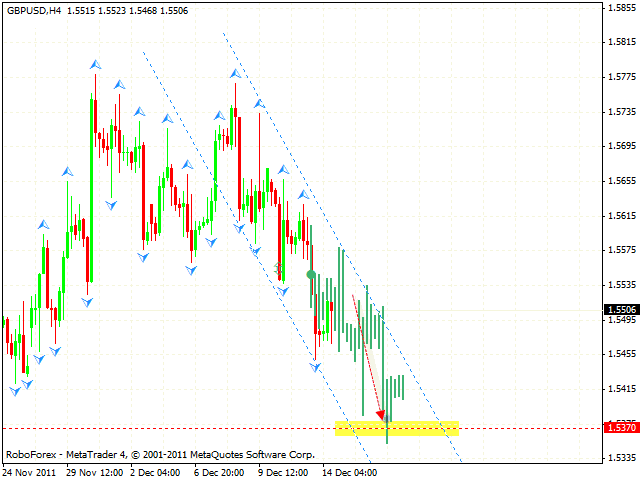Screen dimensions: 640x480
Task: Click the 1.5735 price axis label
Action: tap(622, 111)
